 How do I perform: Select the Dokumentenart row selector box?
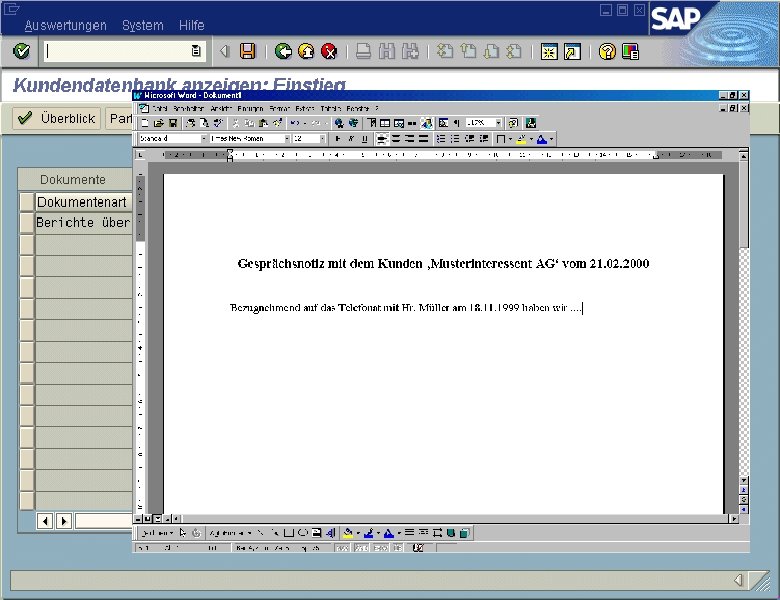pyautogui.click(x=27, y=202)
